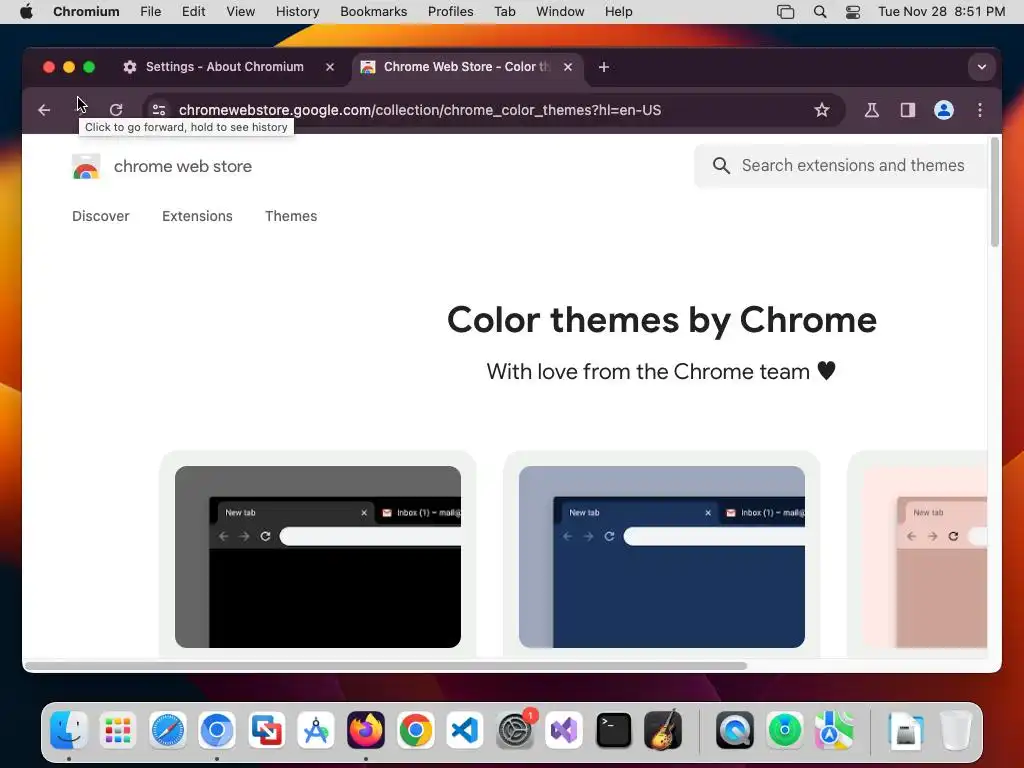Open the Discover section
Screen dimensions: 1024x768
pyautogui.click(x=101, y=216)
